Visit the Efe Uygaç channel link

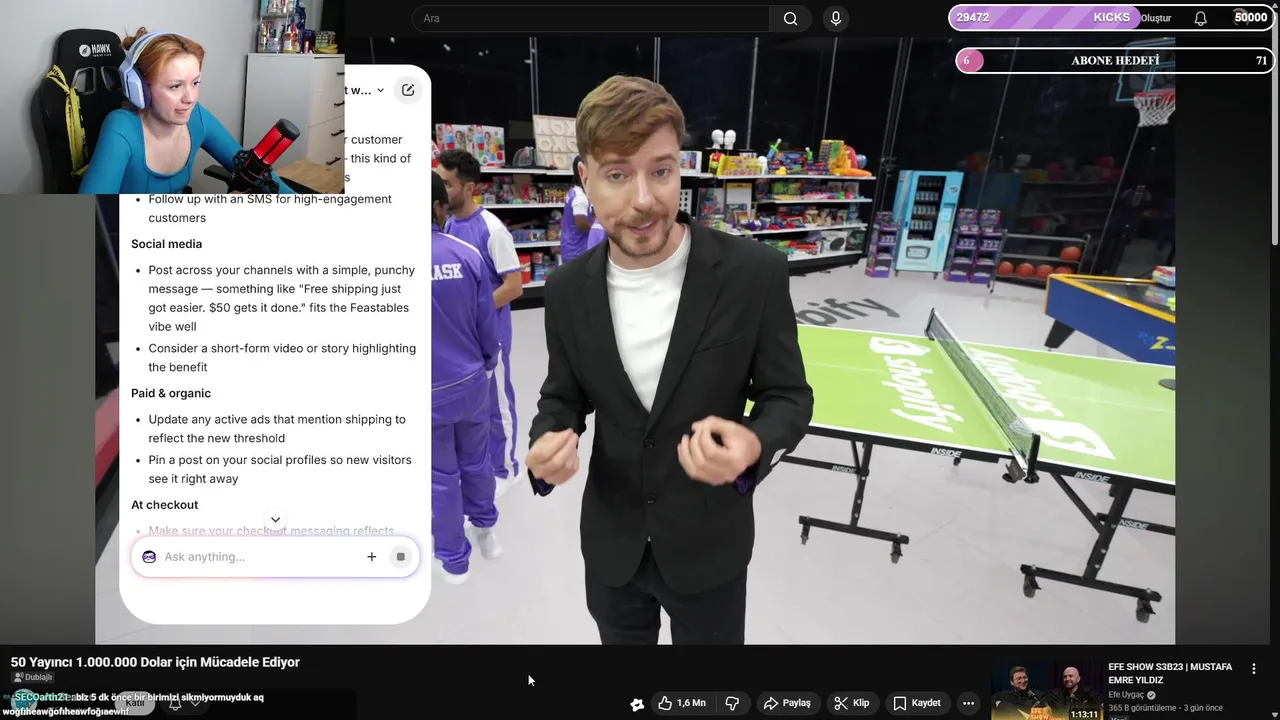pos(1126,695)
